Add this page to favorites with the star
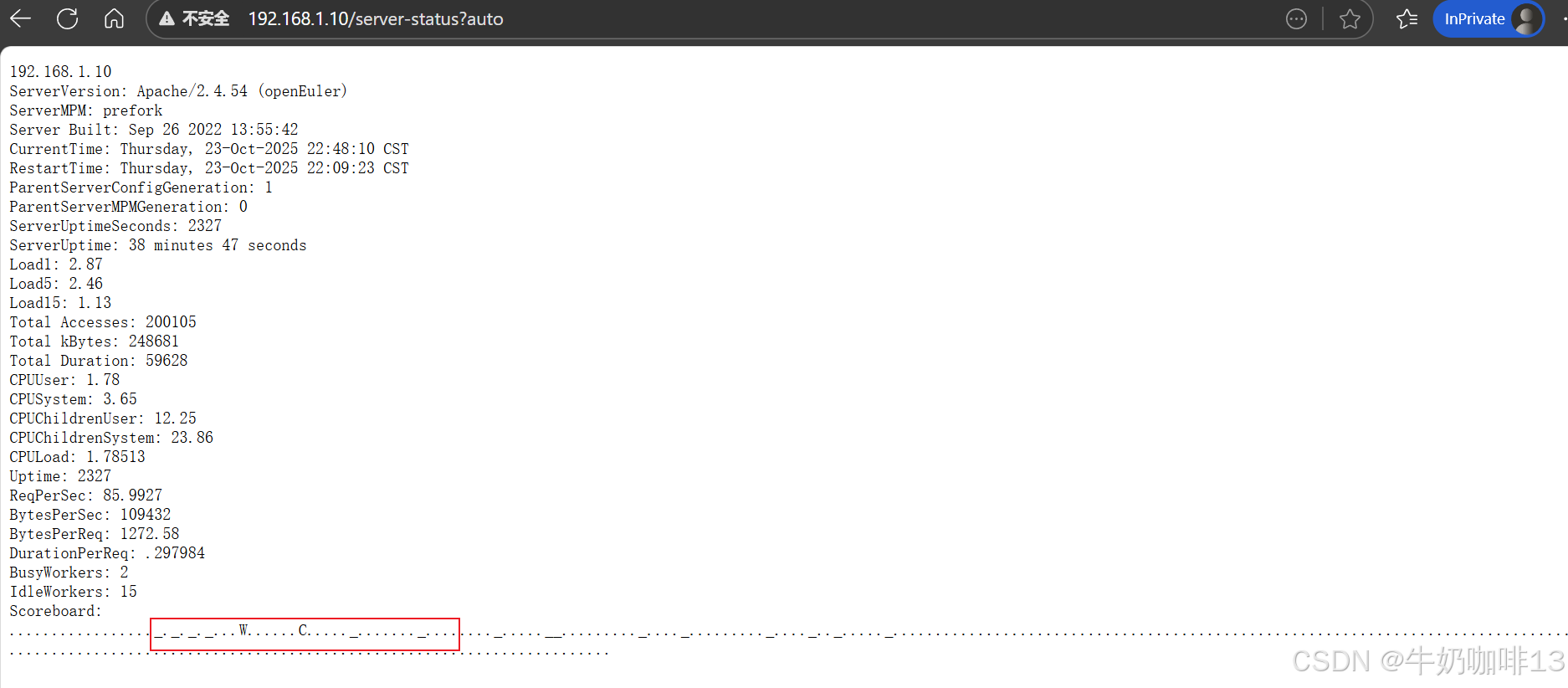This screenshot has height=688, width=1568. click(x=1350, y=19)
